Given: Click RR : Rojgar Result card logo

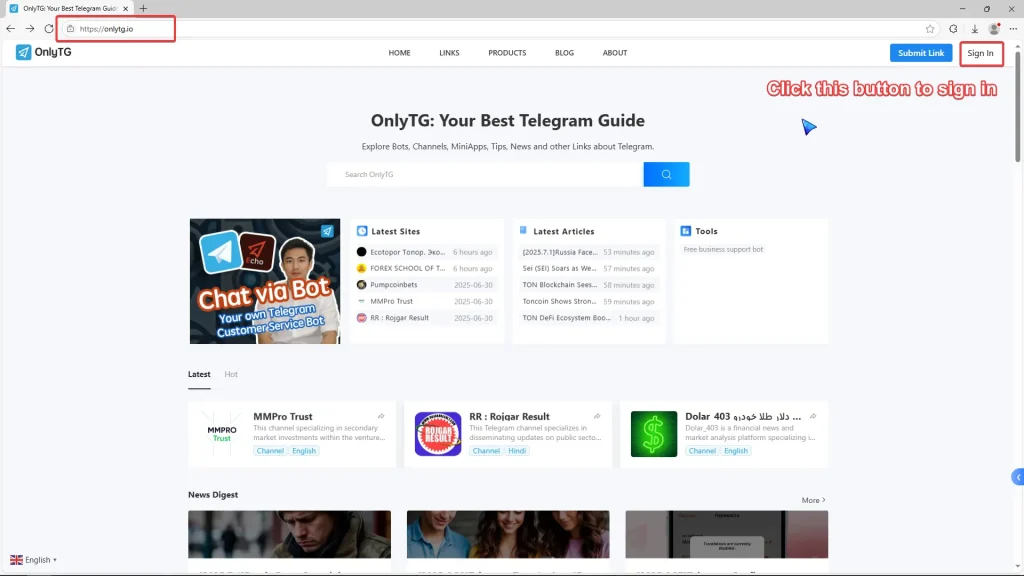Looking at the screenshot, I should tap(438, 434).
